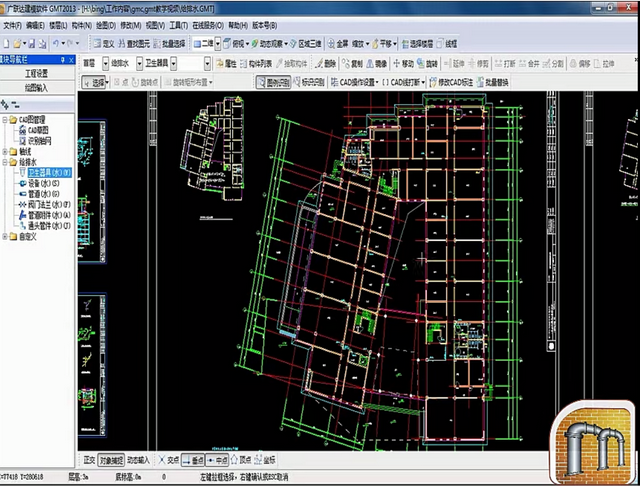
Task: Click 批量选择 batch select tool
Action: point(169,44)
